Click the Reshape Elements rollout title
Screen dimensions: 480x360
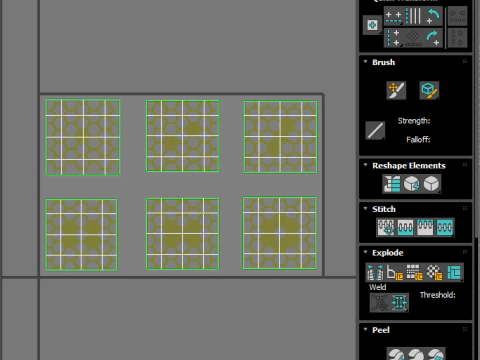point(409,166)
